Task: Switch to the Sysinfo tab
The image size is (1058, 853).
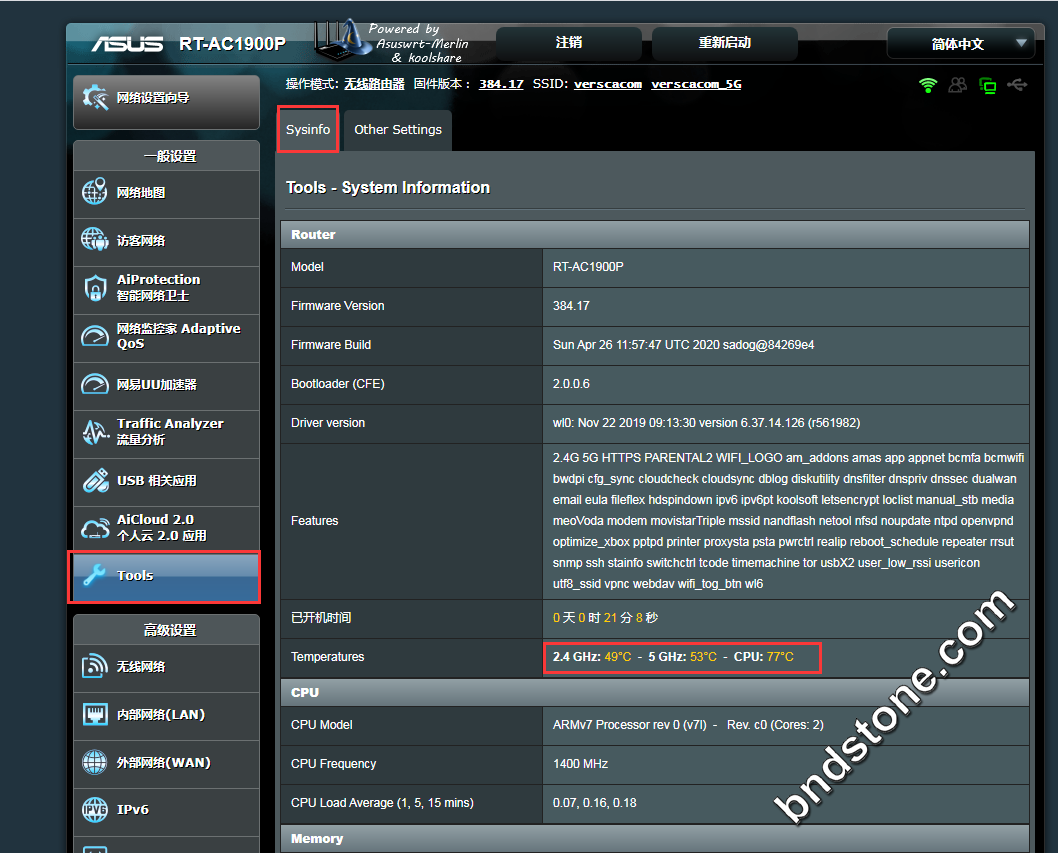Action: tap(308, 130)
